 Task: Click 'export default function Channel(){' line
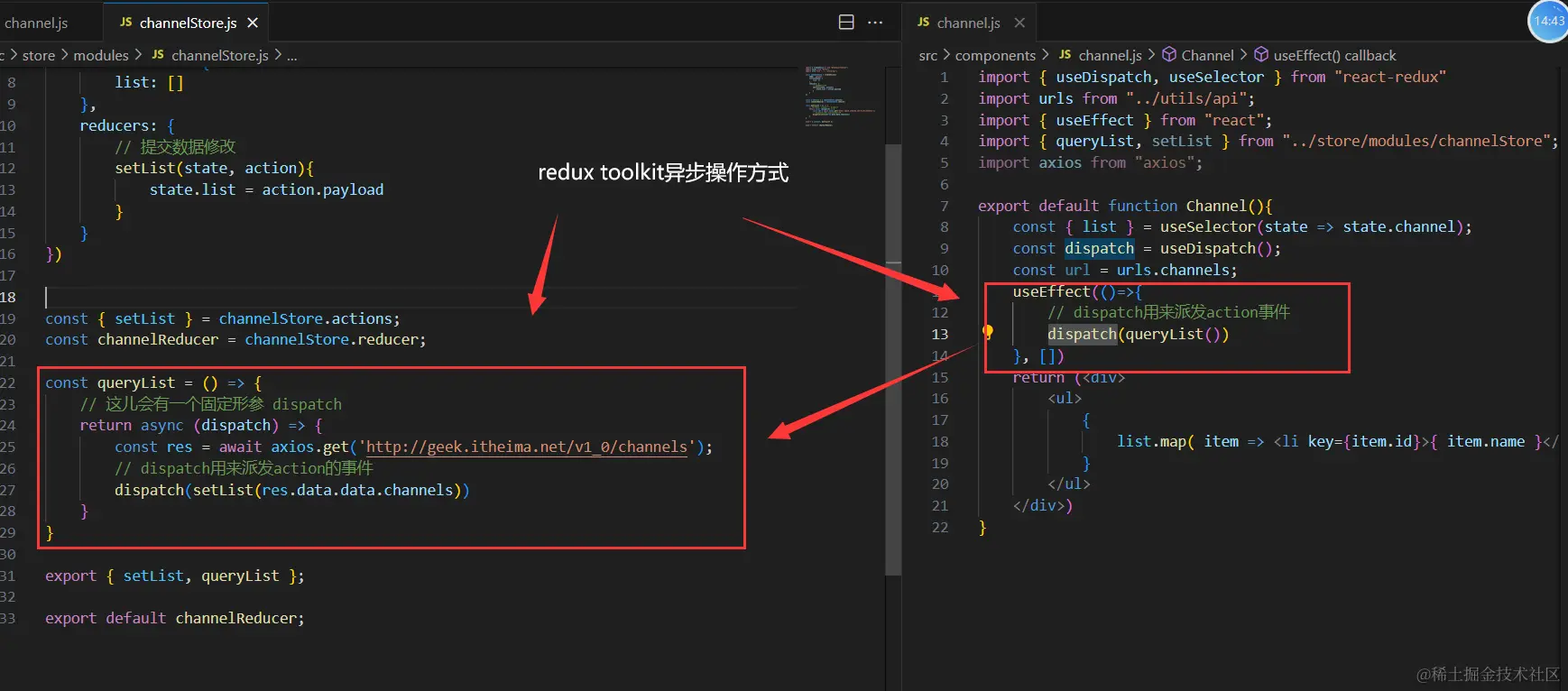tap(1125, 206)
